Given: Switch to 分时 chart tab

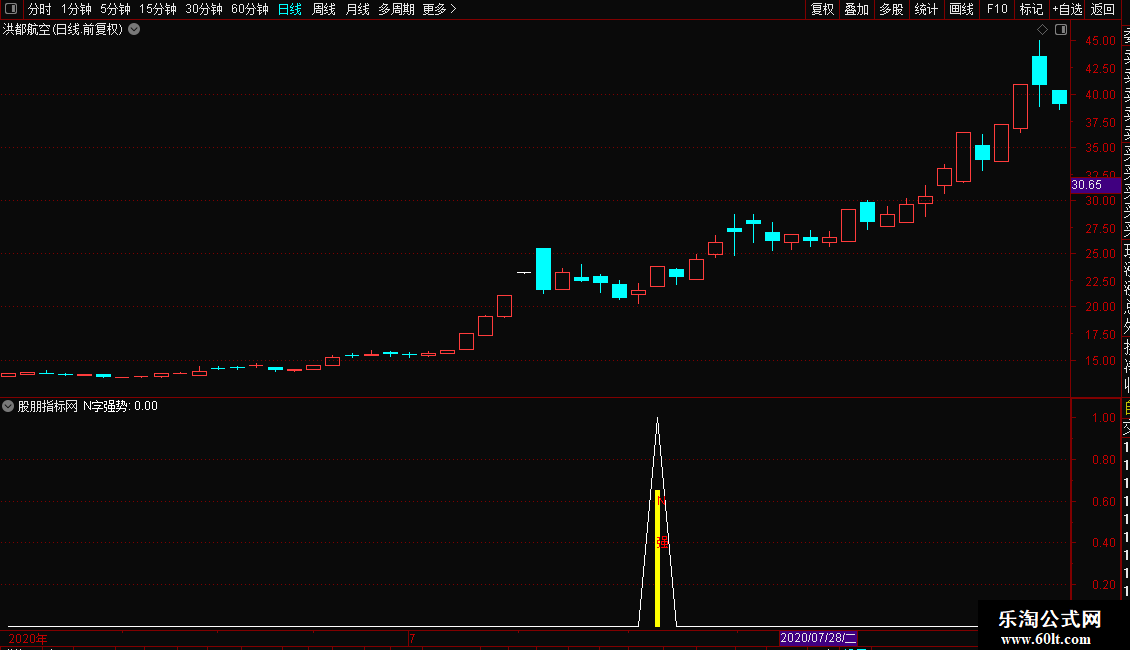Looking at the screenshot, I should tap(40, 9).
